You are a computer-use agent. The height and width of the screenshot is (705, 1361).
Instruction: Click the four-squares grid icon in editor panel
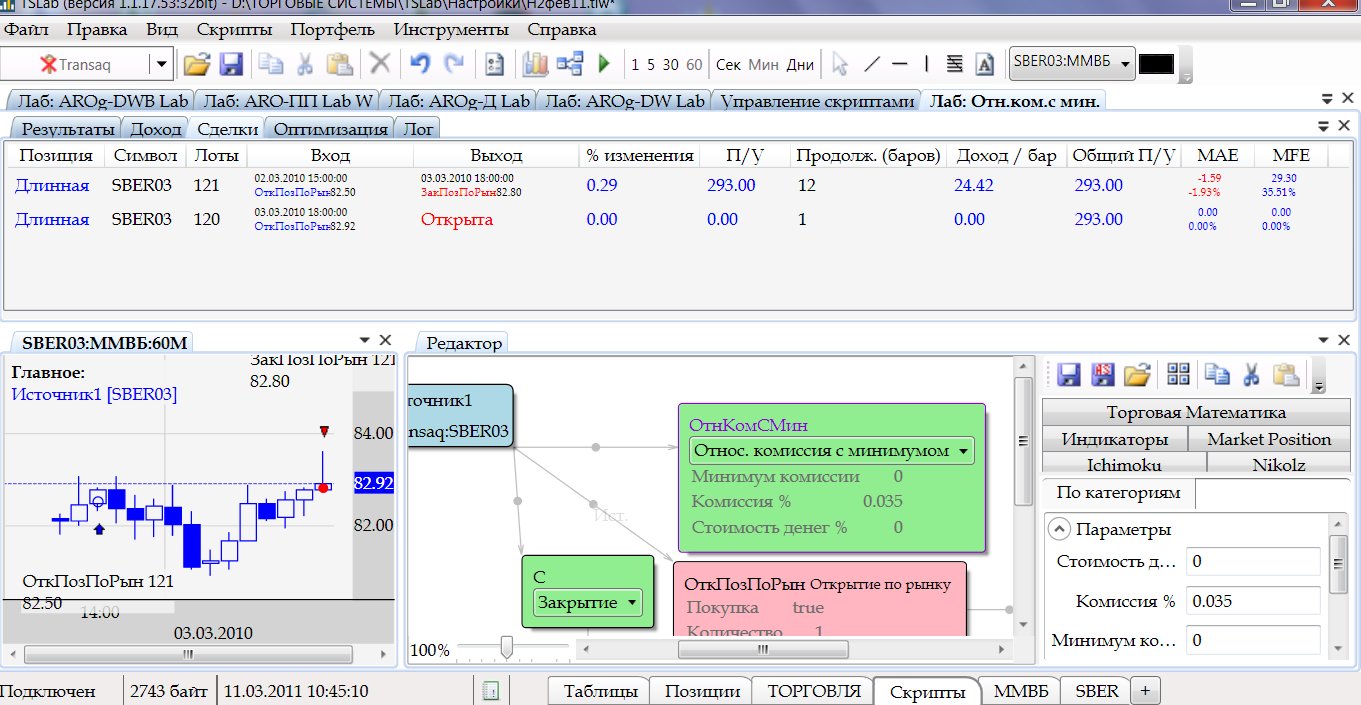[1179, 375]
